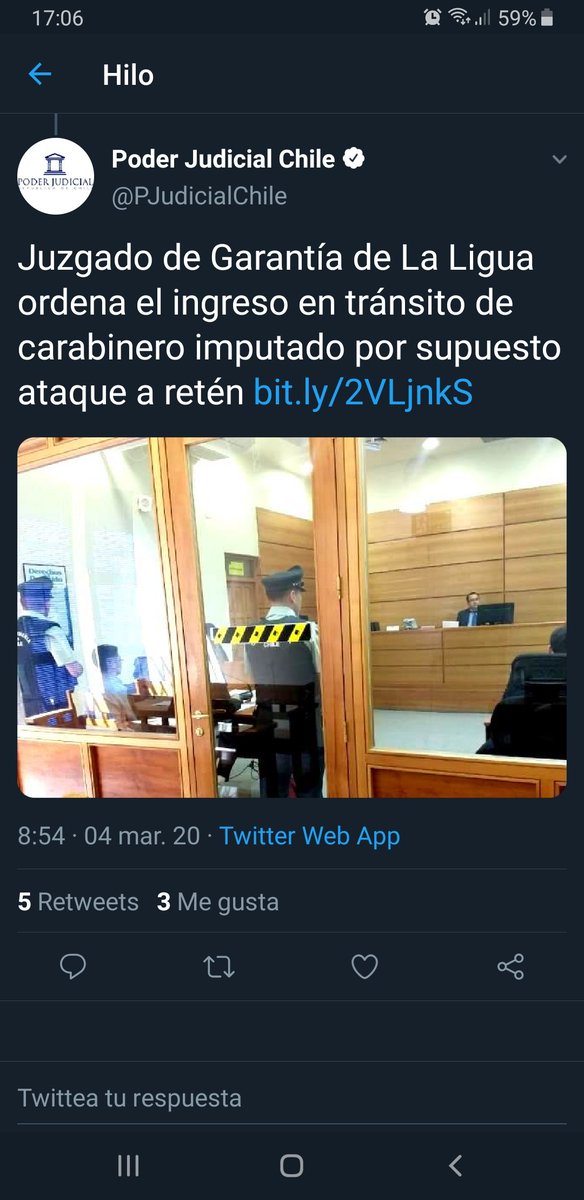
Task: Open the bit.ly/2VLjnkS link
Action: click(x=363, y=393)
